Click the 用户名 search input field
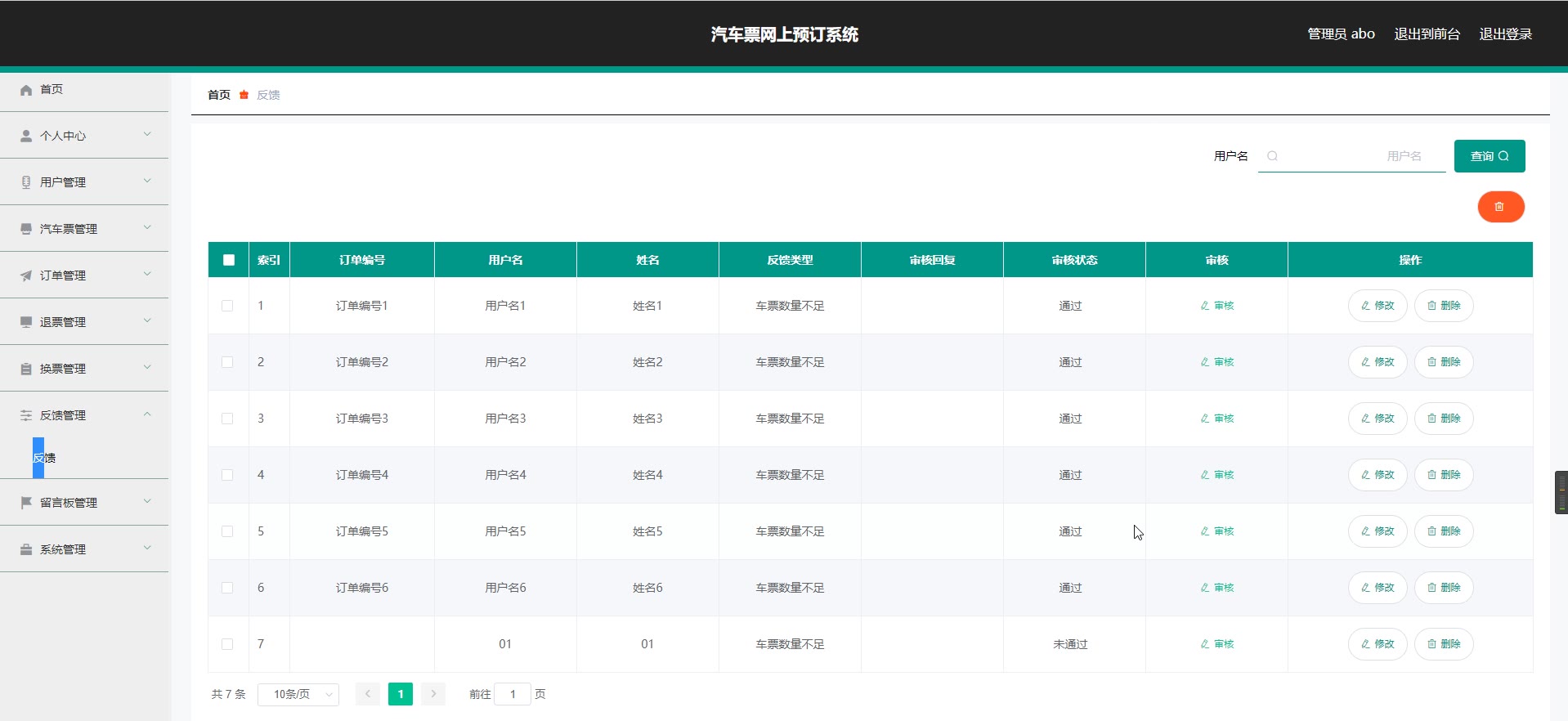Image resolution: width=1568 pixels, height=721 pixels. 1351,156
